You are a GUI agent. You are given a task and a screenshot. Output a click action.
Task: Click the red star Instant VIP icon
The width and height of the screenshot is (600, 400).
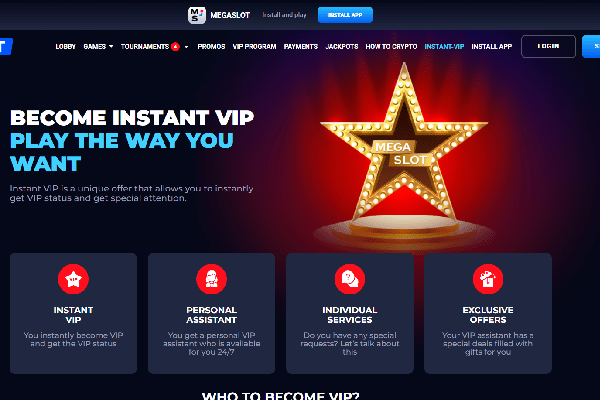tap(73, 279)
